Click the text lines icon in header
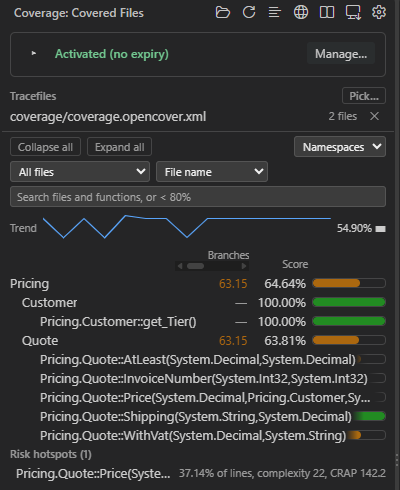 pos(275,13)
